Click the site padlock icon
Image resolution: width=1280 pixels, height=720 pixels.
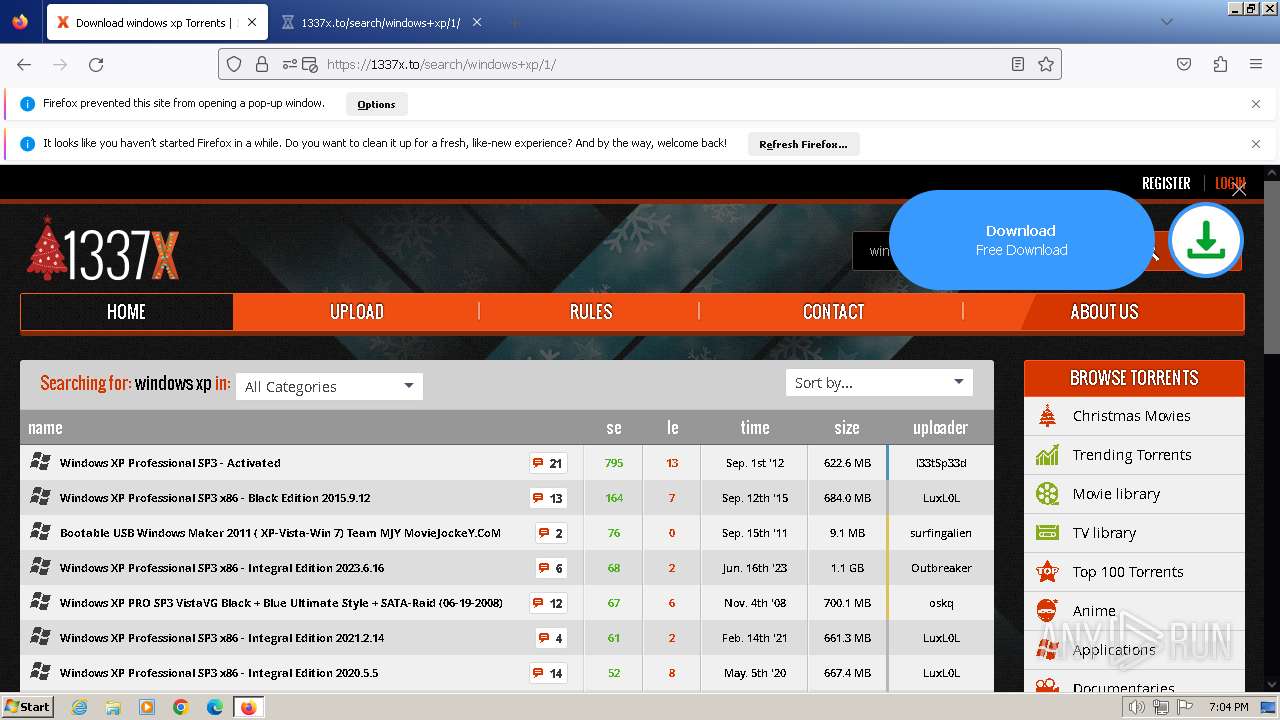point(261,64)
